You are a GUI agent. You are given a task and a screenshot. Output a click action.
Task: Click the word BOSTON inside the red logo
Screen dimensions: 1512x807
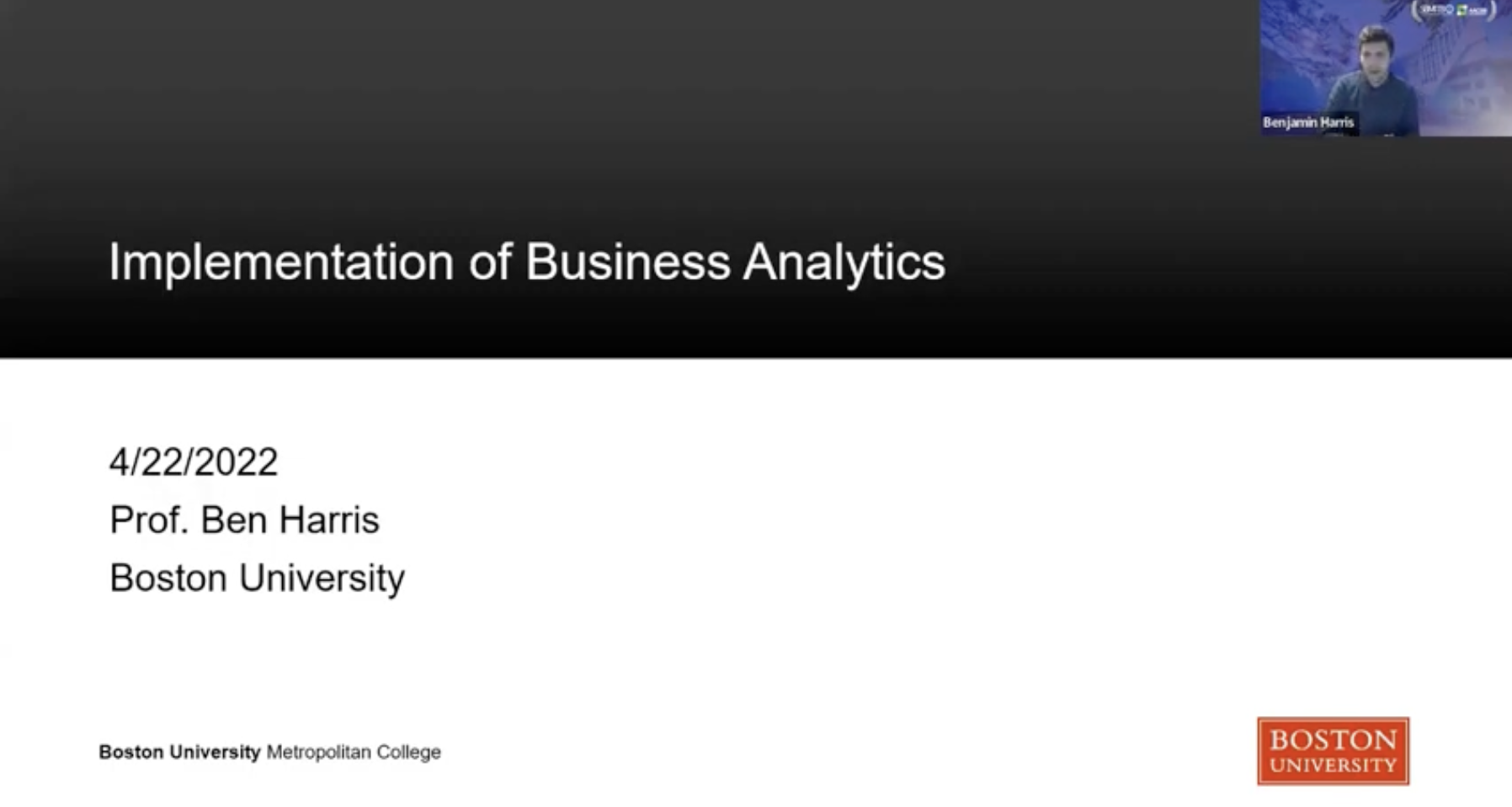[x=1333, y=740]
